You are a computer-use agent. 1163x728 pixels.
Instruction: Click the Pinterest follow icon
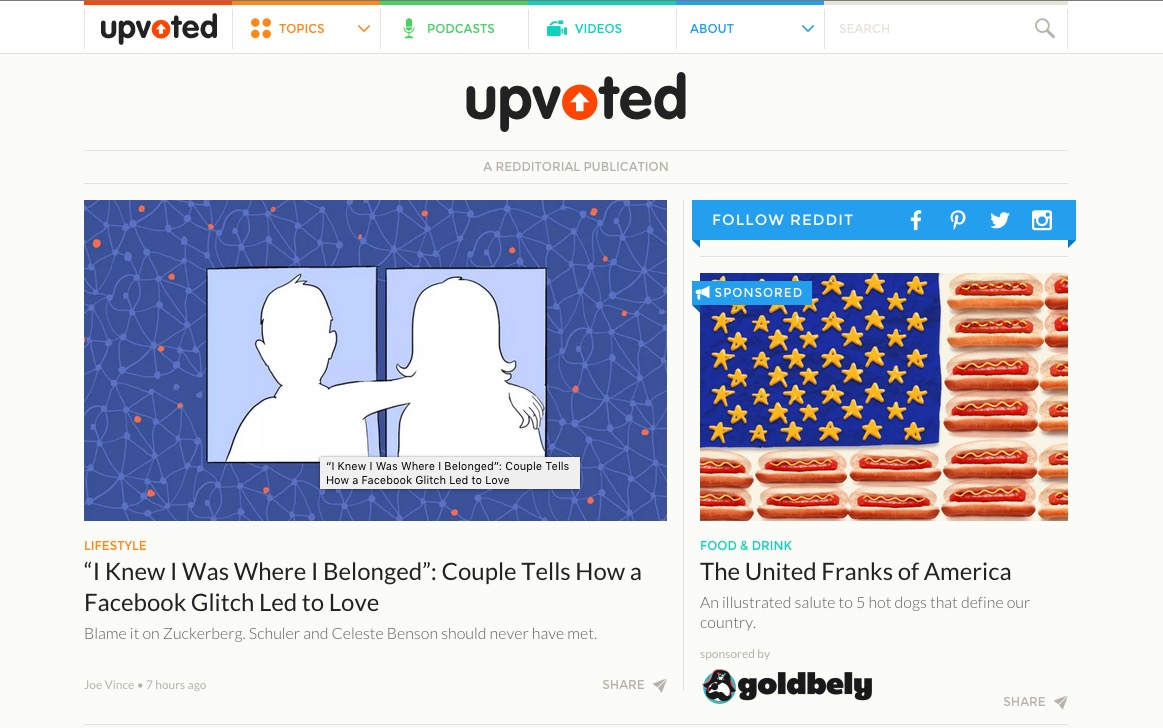point(958,220)
